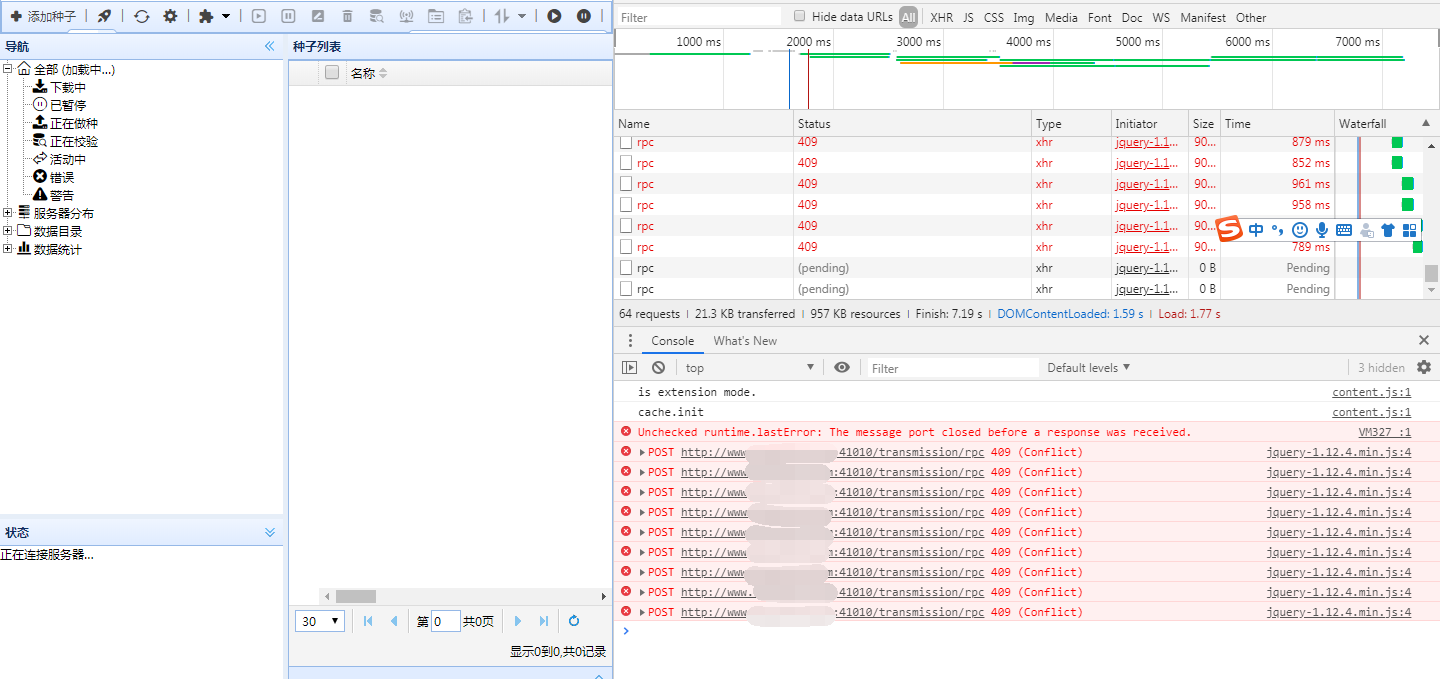Select the XHR network filter
Screen dimensions: 1440x679
[x=941, y=17]
